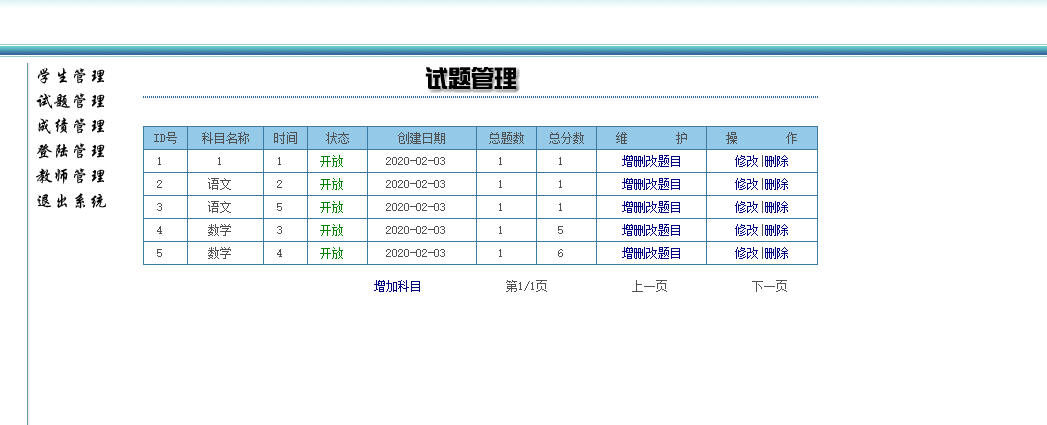1047x425 pixels.
Task: Click the 增加科目 link
Action: [x=398, y=287]
